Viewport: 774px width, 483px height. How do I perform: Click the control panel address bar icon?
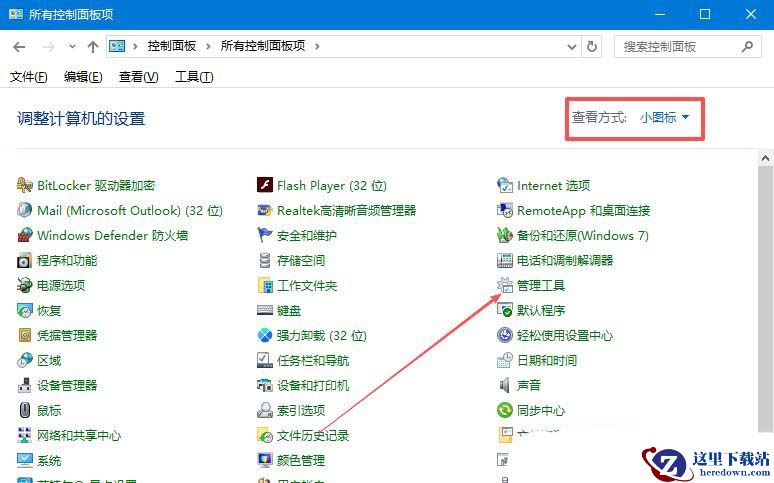pos(117,46)
